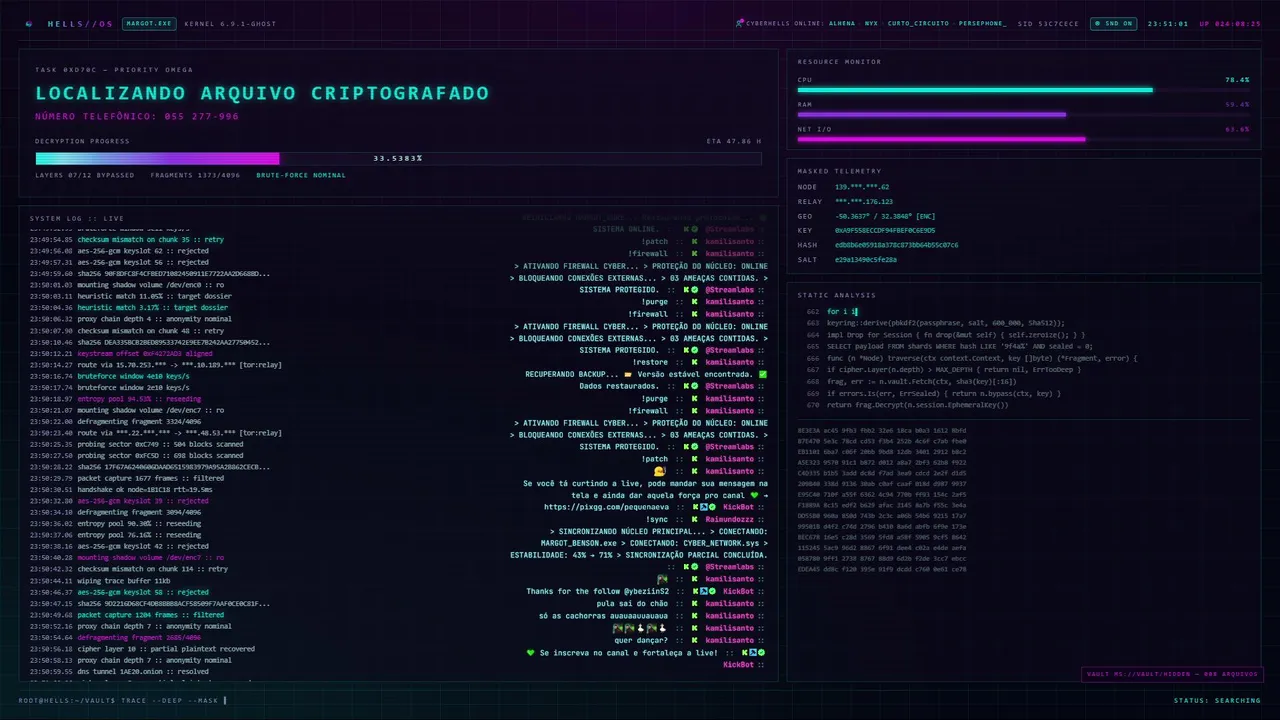
Task: Click the Streamlabs badge icons in 'Dados restaurados.' row
Action: [692, 386]
